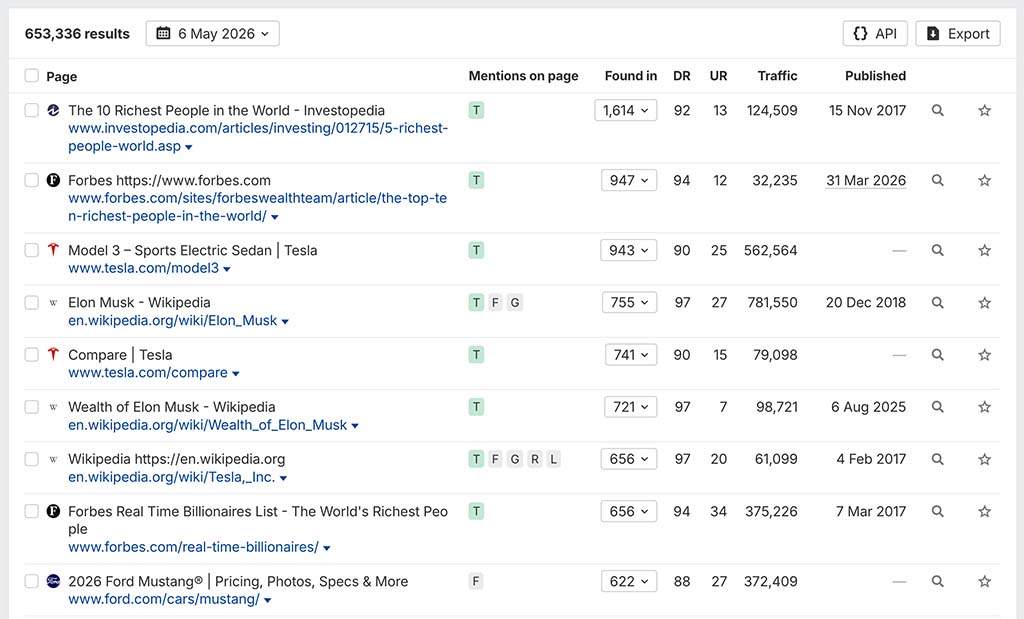Image resolution: width=1024 pixels, height=619 pixels.
Task: Click the G mention badge in Elon Musk row
Action: coord(515,302)
